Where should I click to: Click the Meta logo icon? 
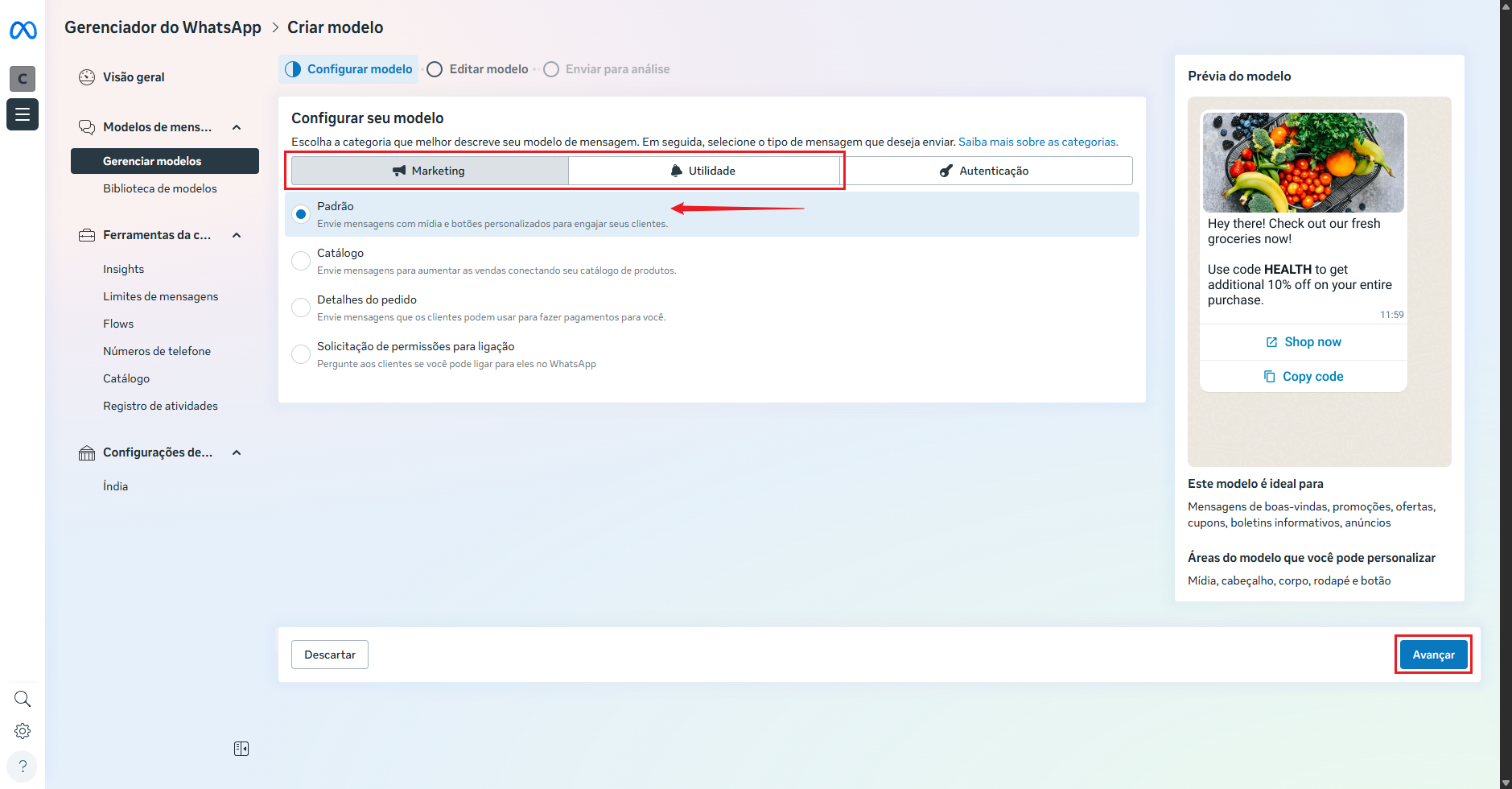coord(23,31)
